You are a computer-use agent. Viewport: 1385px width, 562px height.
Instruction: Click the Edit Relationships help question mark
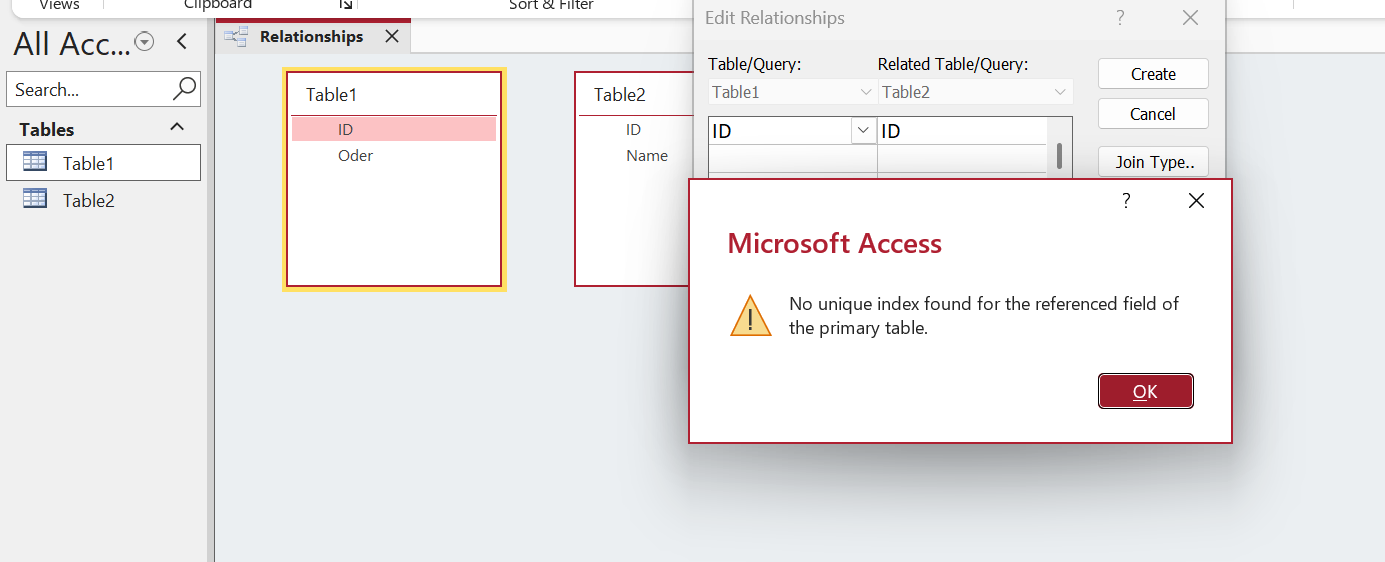[x=1120, y=18]
